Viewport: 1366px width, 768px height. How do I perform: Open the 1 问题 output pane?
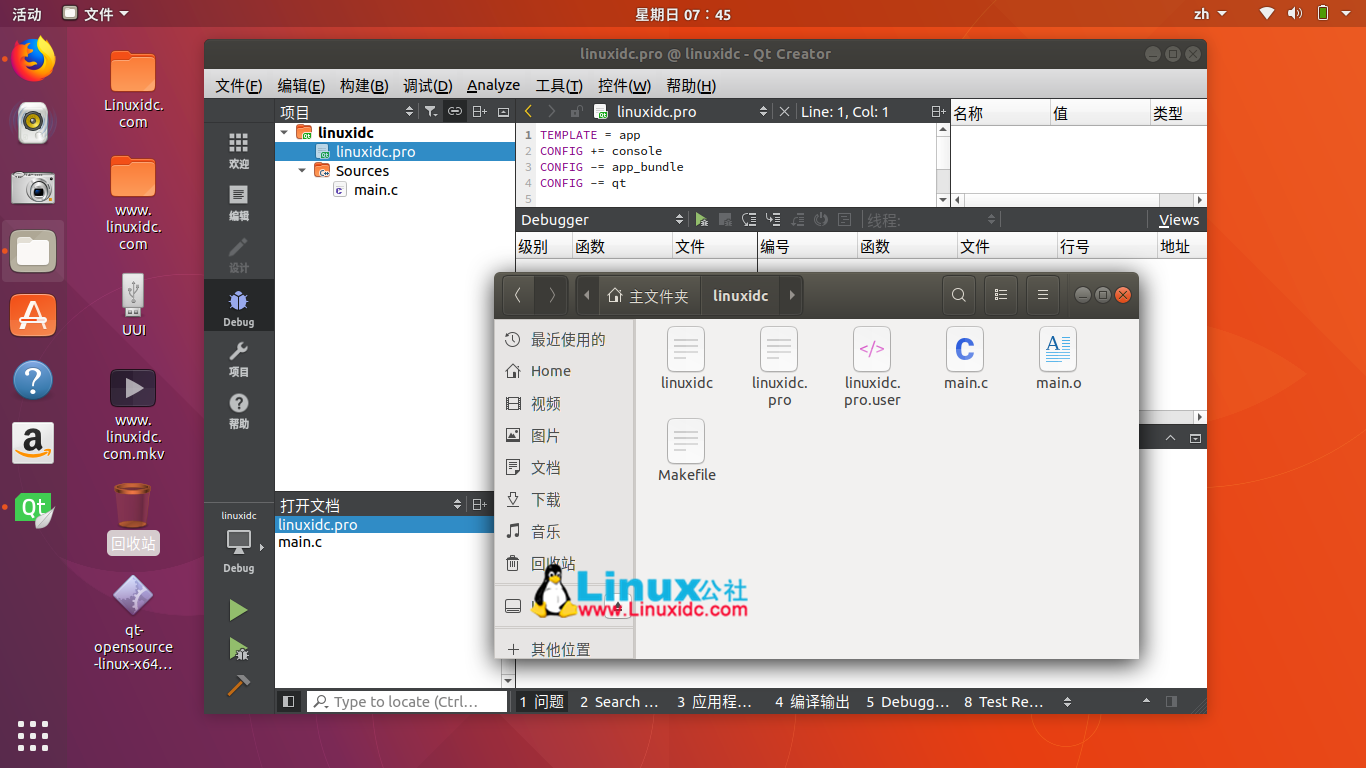[x=541, y=702]
